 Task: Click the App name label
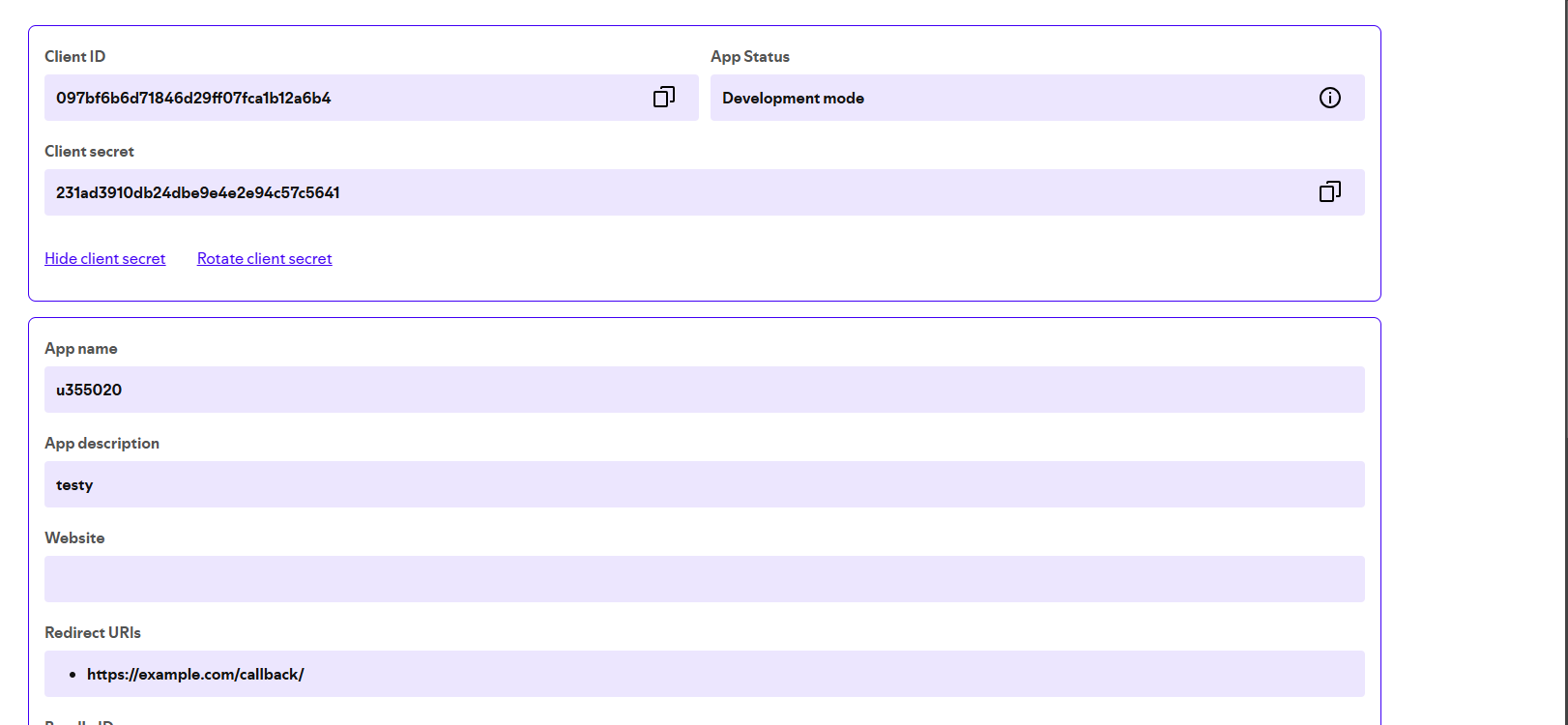coord(81,348)
